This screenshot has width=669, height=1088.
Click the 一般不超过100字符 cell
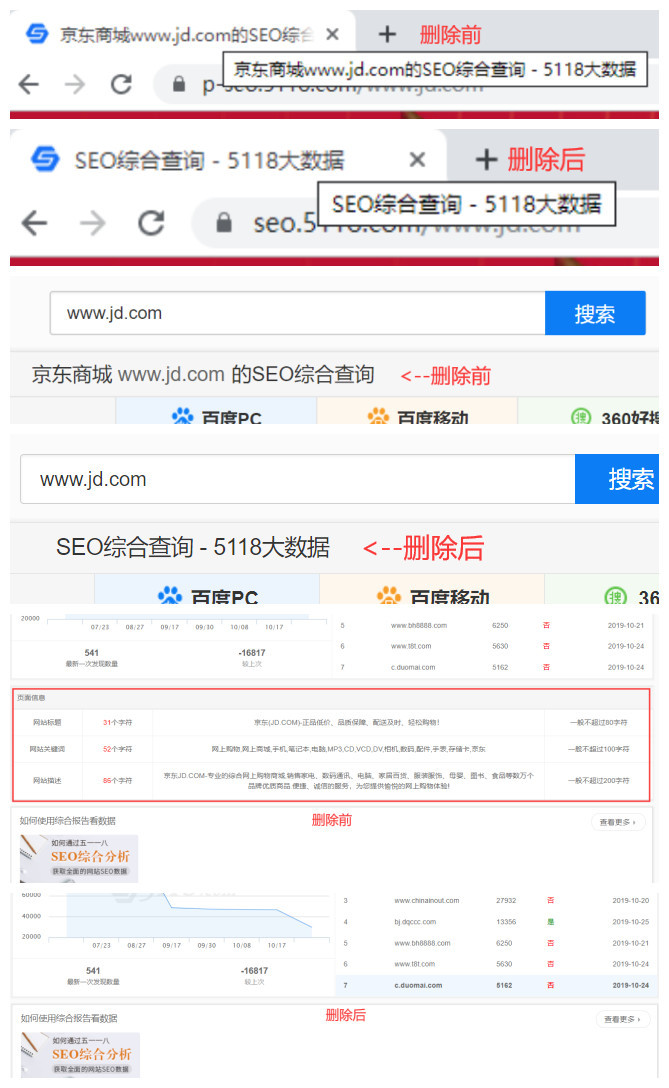coord(598,749)
